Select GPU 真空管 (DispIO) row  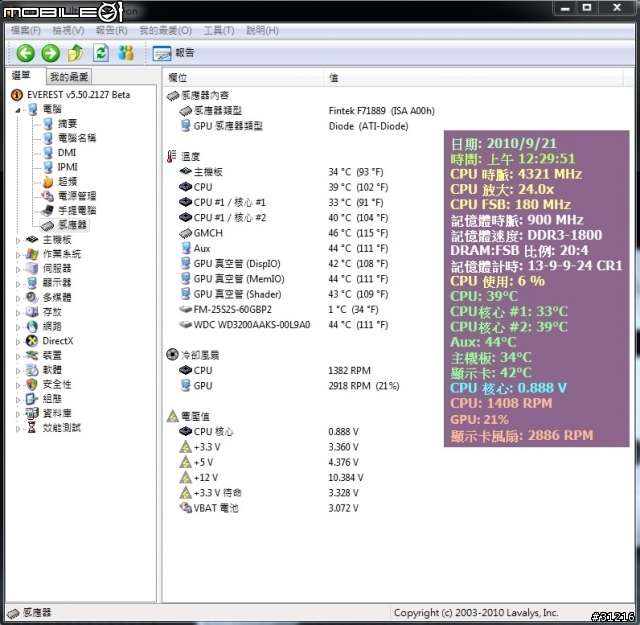(284, 264)
